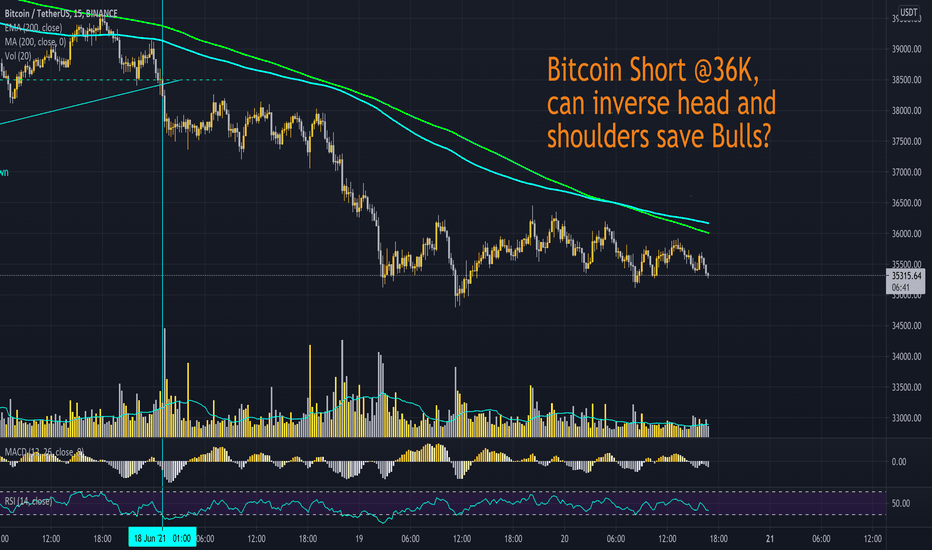The image size is (932, 550).
Task: Click the MACD 0.00 scale label
Action: (x=899, y=461)
